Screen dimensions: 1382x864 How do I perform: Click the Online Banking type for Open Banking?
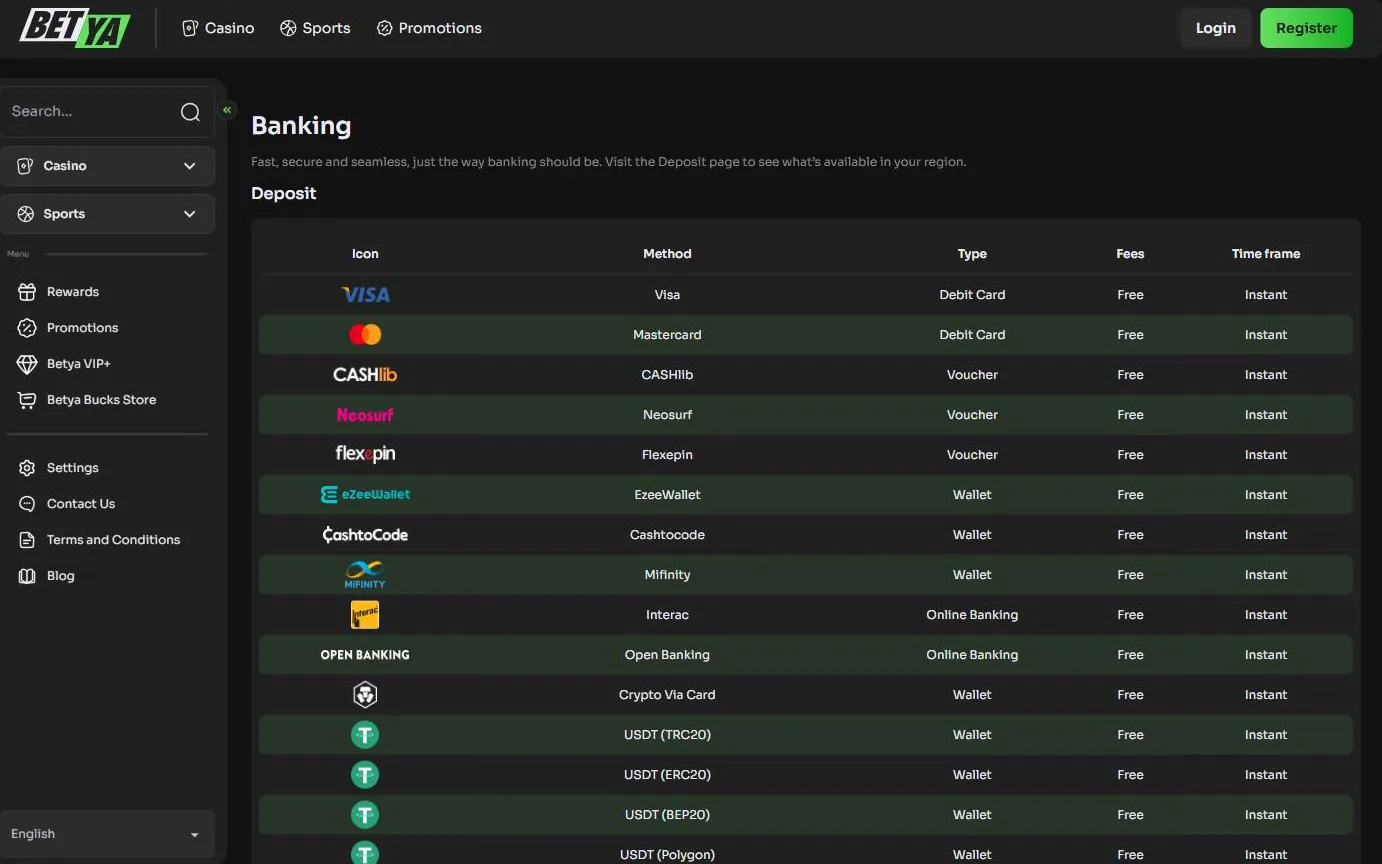click(x=972, y=655)
